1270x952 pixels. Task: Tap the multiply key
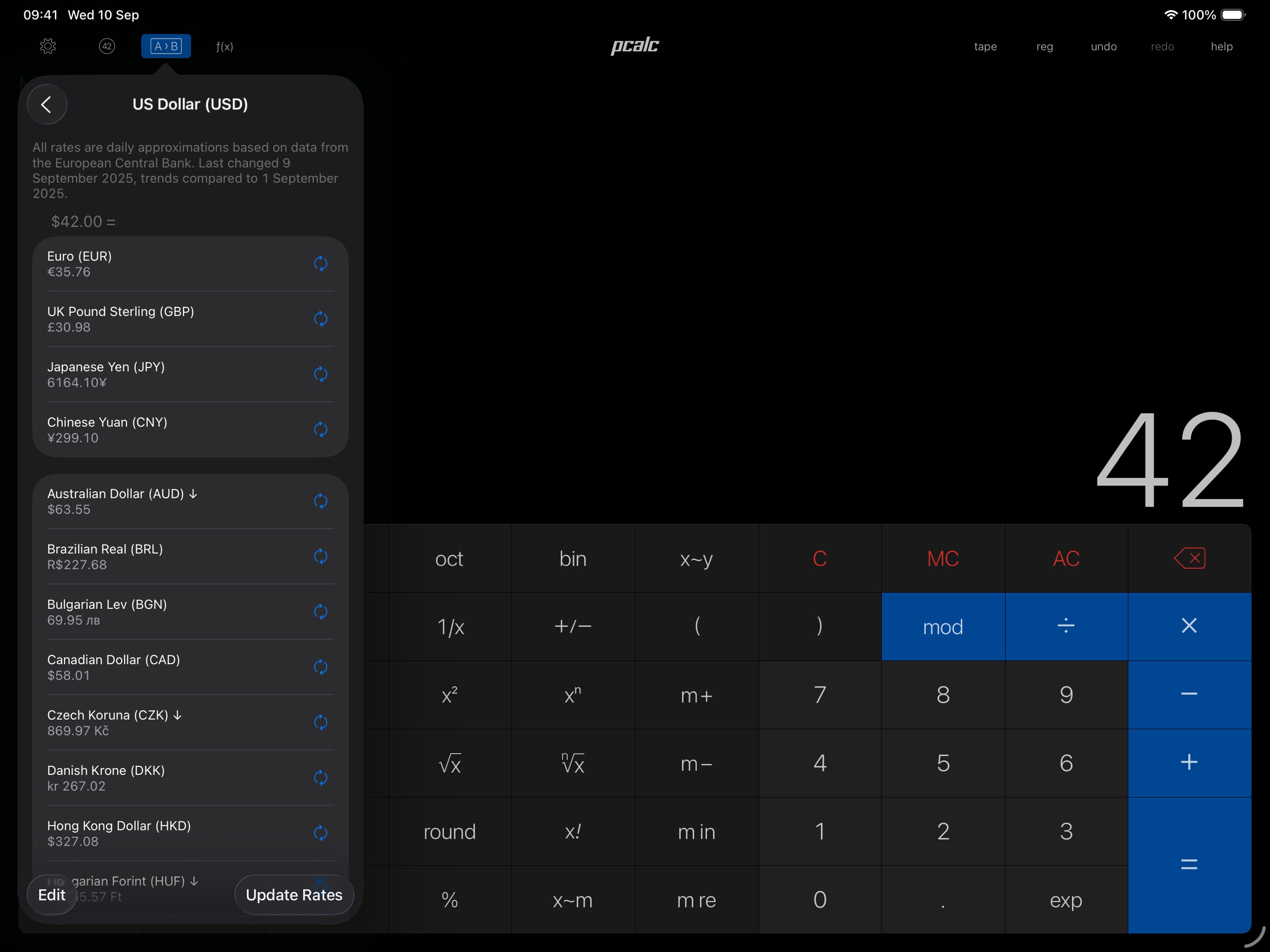click(1189, 627)
